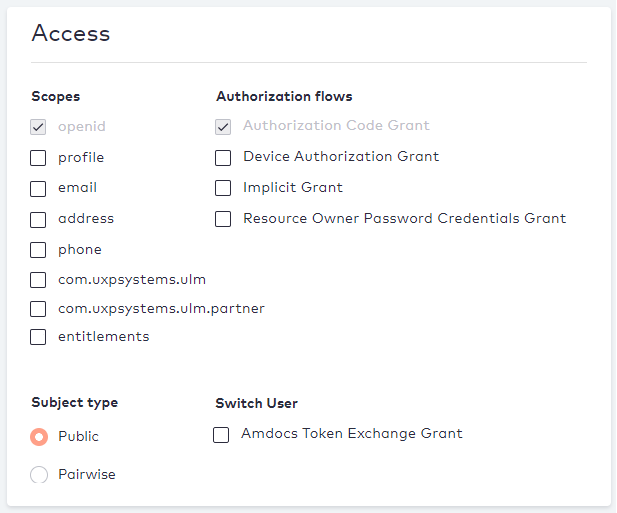The width and height of the screenshot is (617, 513).
Task: Click the 'phone' scope label
Action: tap(80, 250)
